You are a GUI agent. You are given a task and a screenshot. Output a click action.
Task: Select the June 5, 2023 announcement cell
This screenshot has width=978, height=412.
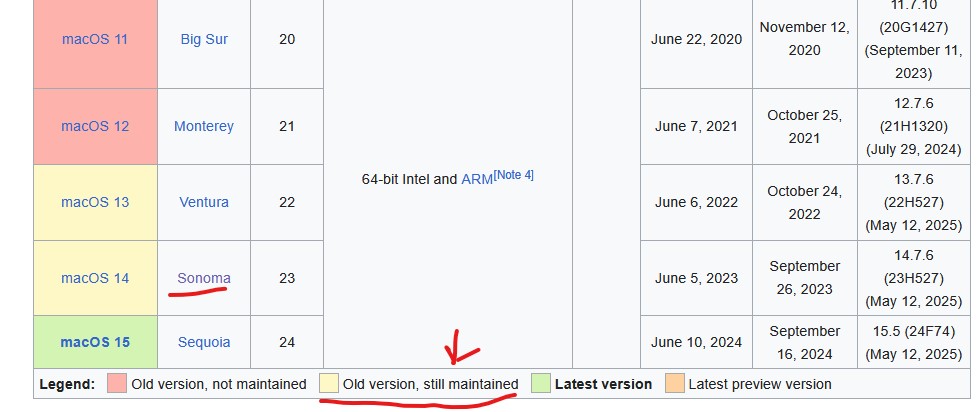696,278
